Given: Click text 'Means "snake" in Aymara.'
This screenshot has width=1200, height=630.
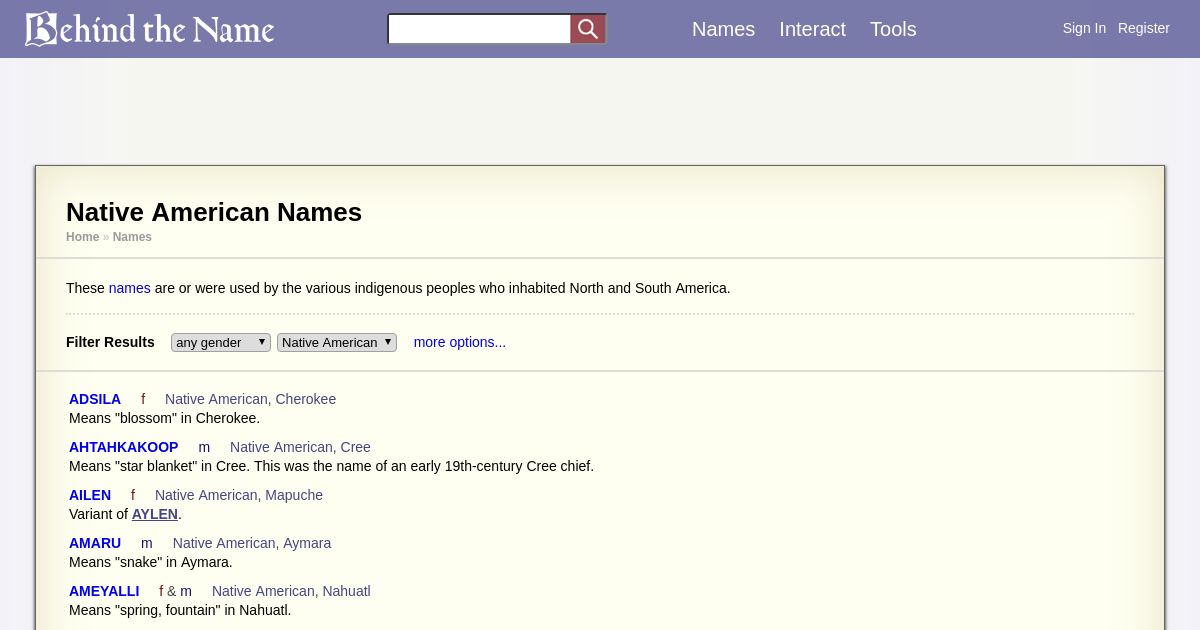Looking at the screenshot, I should click(151, 562).
